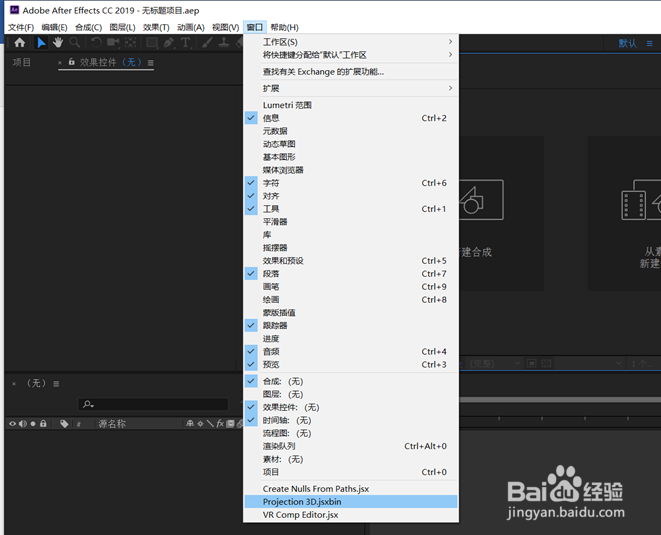Select the Brush tool
Viewport: 661px width, 535px height.
[207, 43]
